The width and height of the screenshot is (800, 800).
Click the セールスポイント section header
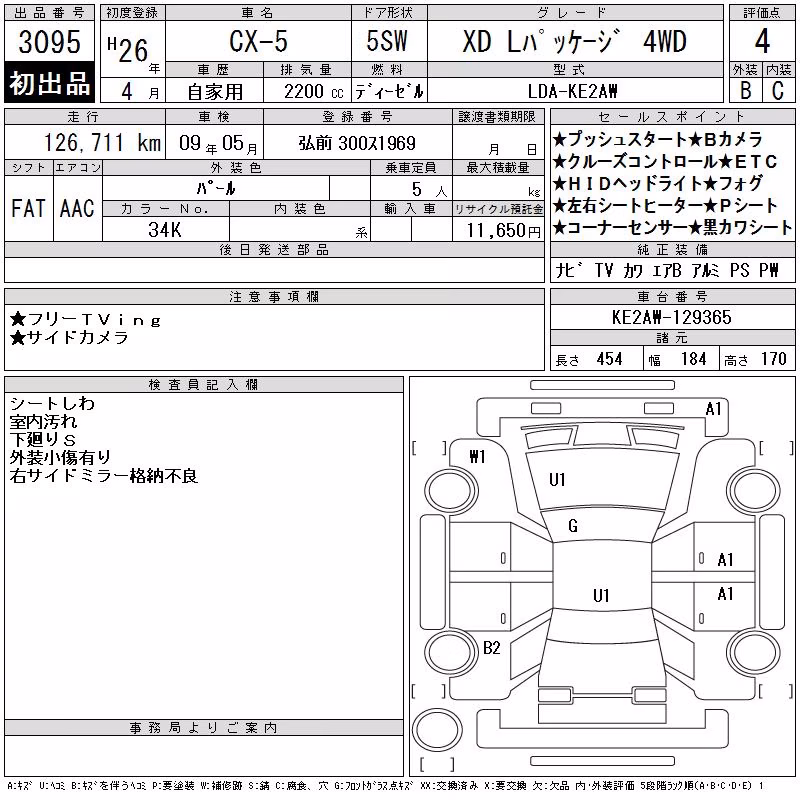[x=672, y=117]
